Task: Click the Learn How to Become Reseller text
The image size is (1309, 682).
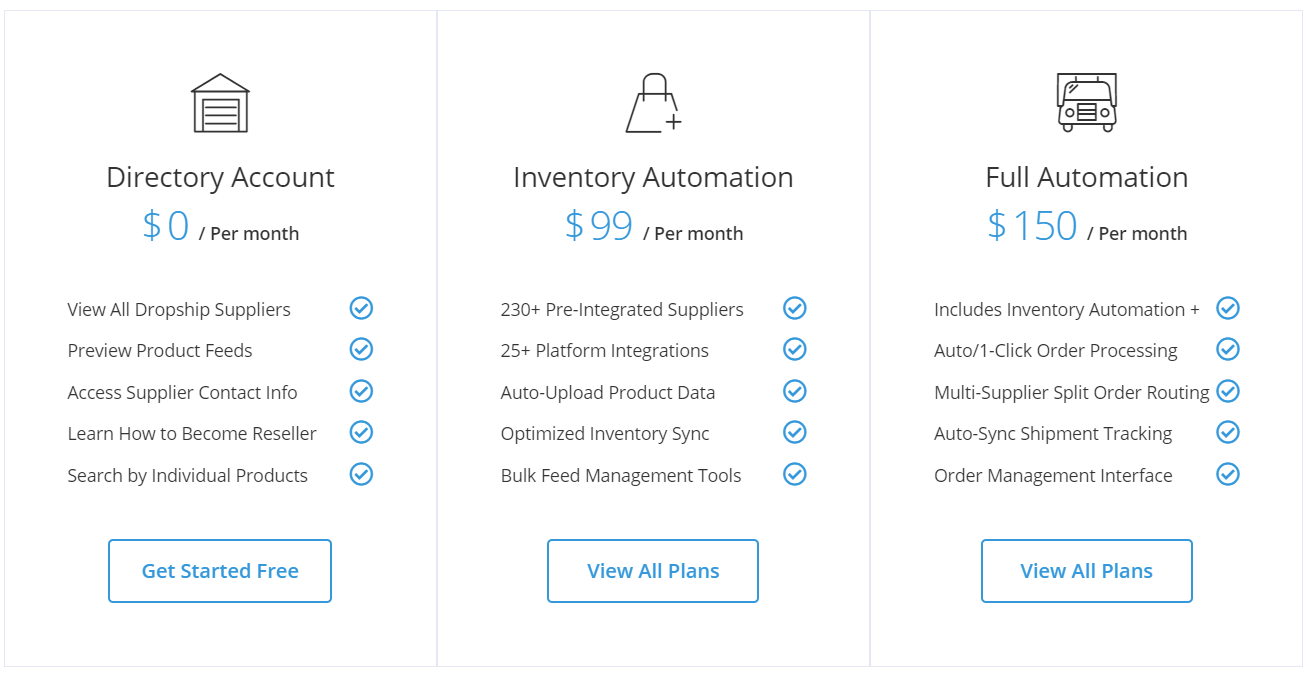Action: 192,433
